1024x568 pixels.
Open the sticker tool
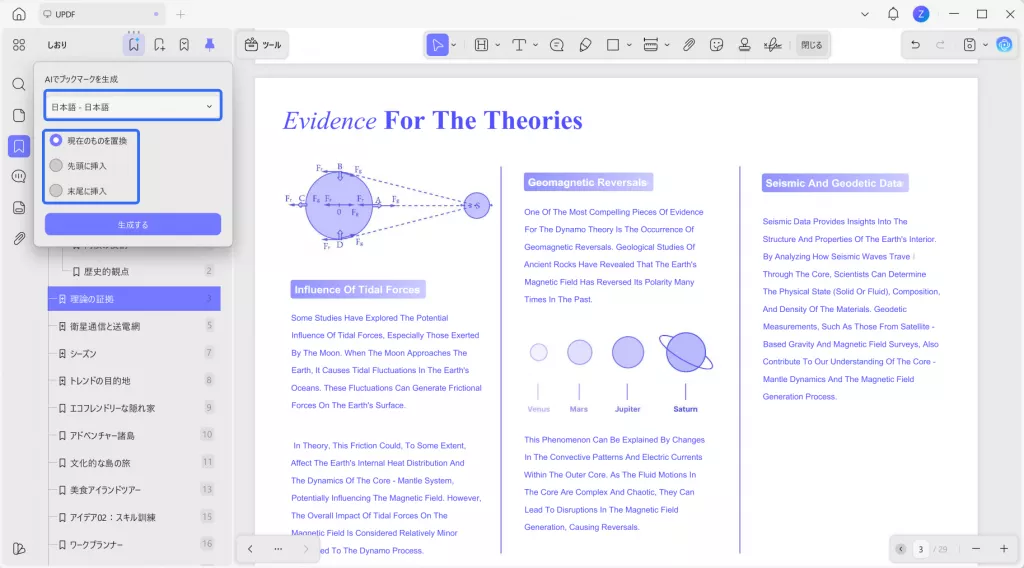tap(716, 45)
